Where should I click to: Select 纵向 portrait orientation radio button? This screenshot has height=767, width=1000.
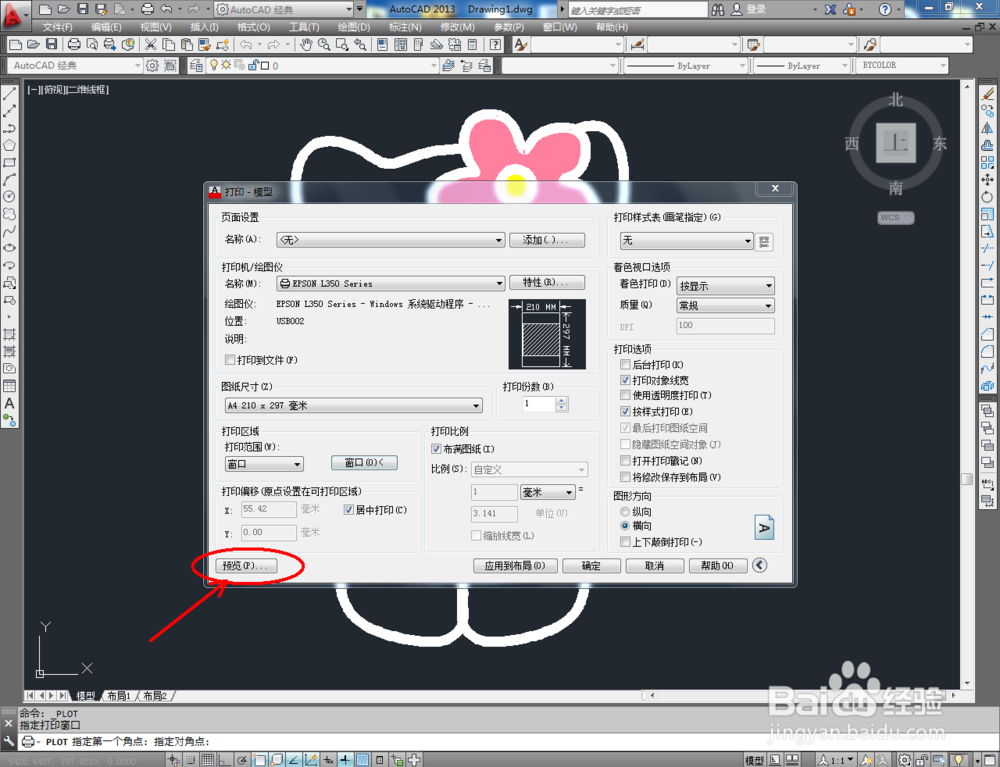625,511
